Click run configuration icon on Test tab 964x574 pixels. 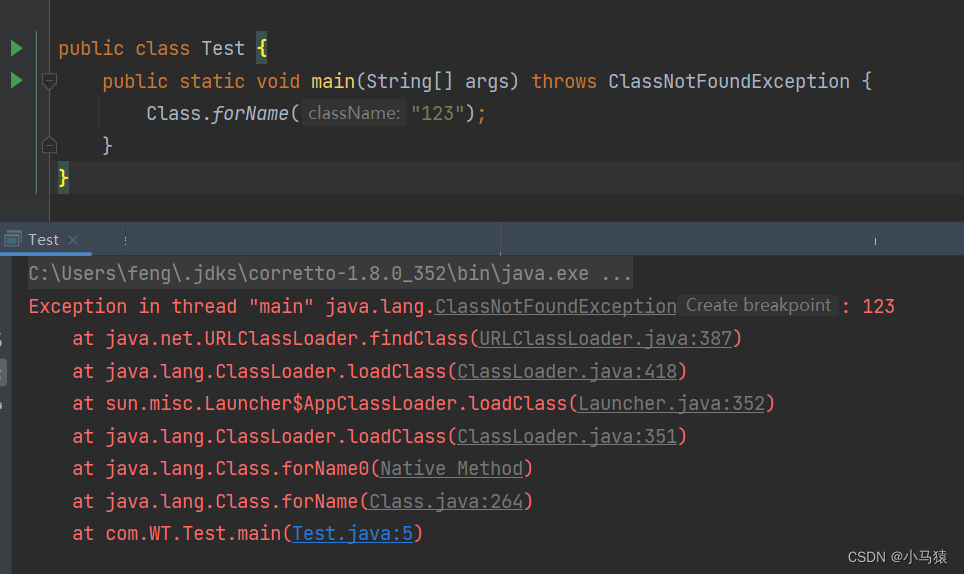point(12,240)
